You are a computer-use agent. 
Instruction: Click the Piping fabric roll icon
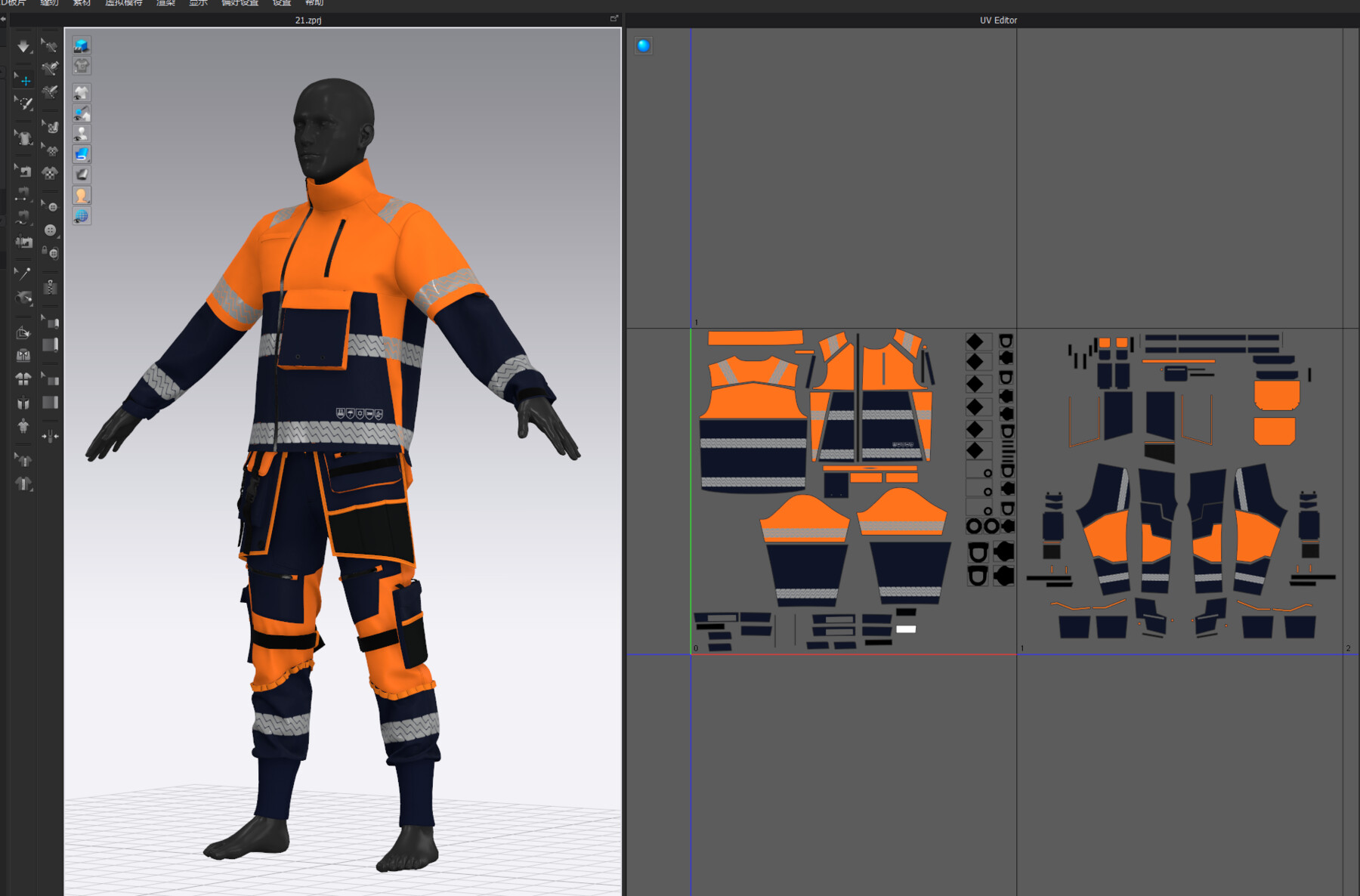(50, 345)
